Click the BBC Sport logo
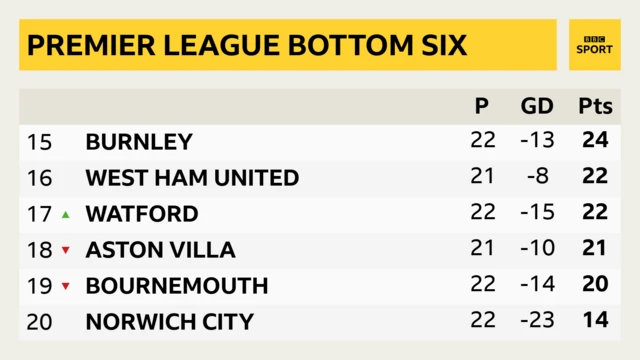This screenshot has width=640, height=360. tap(594, 45)
